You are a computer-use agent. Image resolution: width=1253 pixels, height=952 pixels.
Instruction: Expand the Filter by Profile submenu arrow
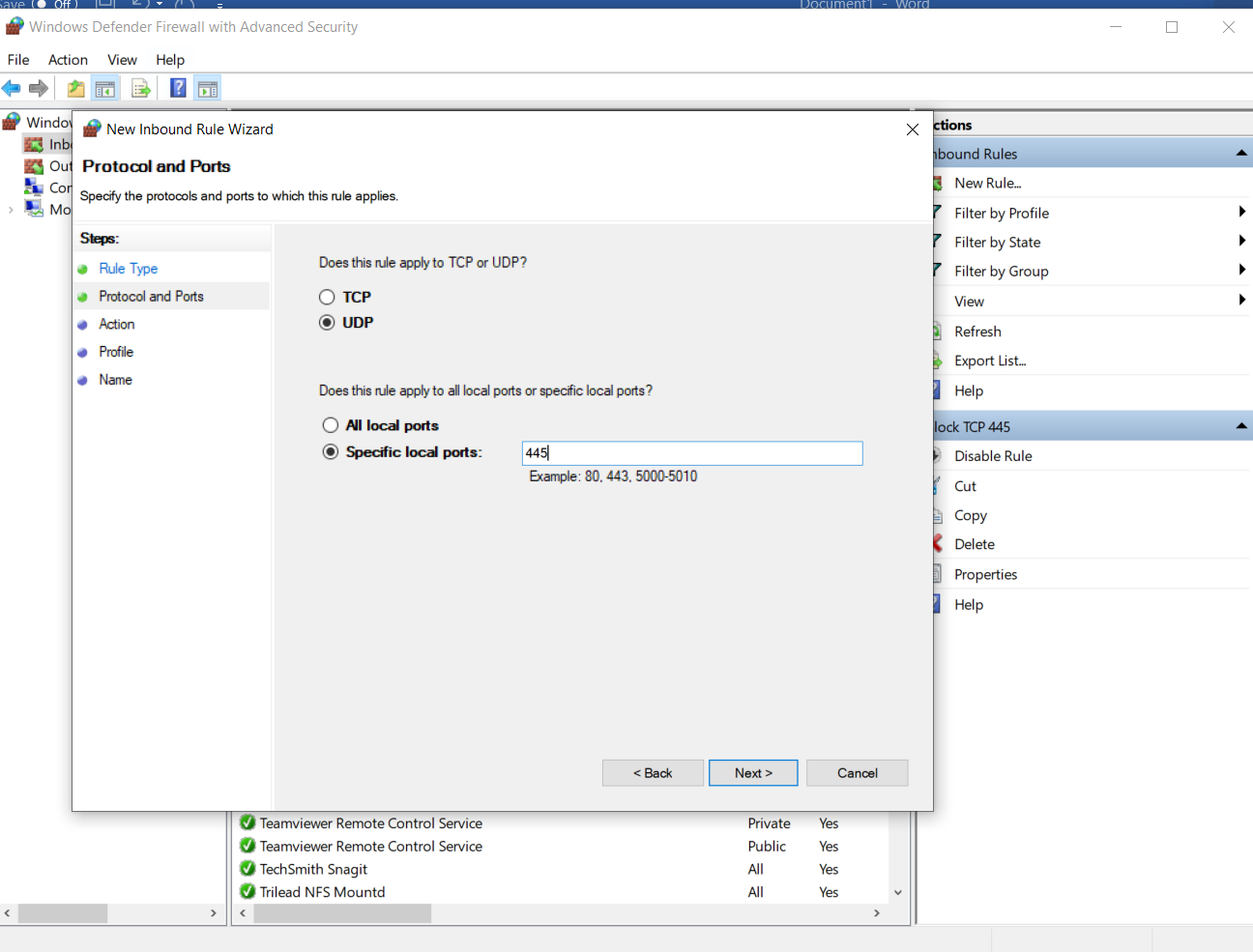click(1241, 213)
